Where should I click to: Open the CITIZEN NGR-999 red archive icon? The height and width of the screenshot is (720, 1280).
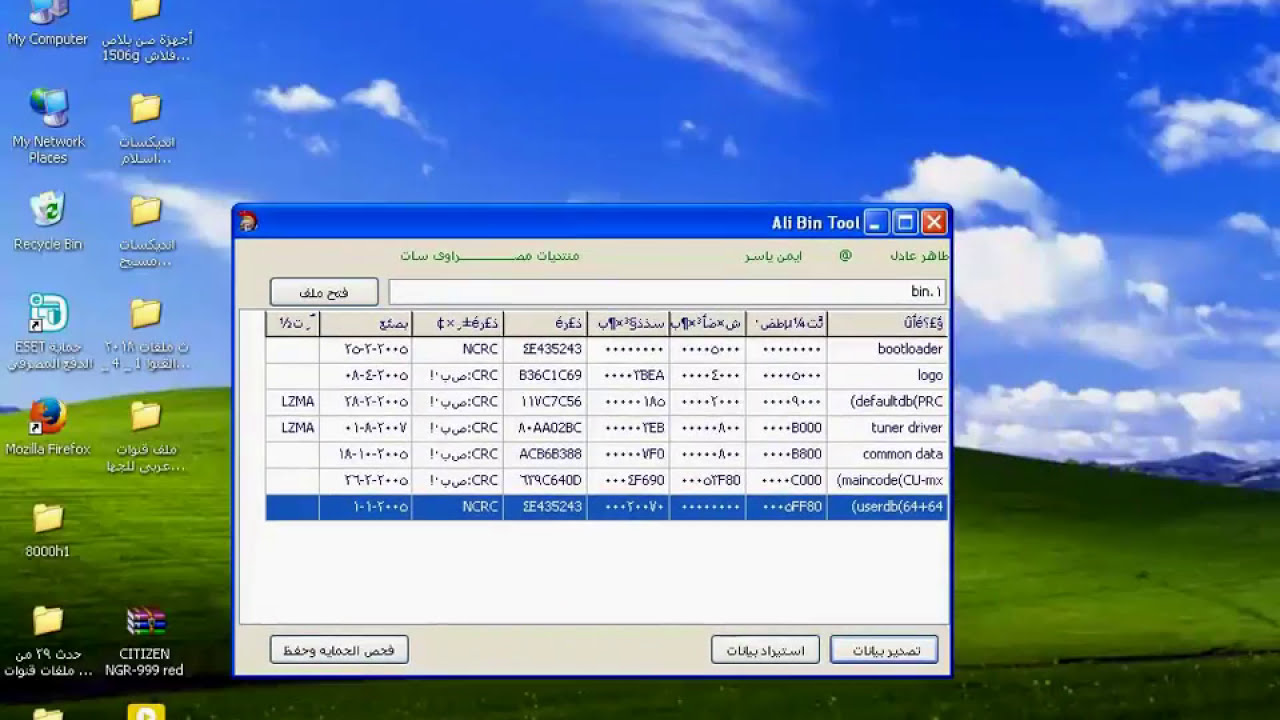coord(145,640)
